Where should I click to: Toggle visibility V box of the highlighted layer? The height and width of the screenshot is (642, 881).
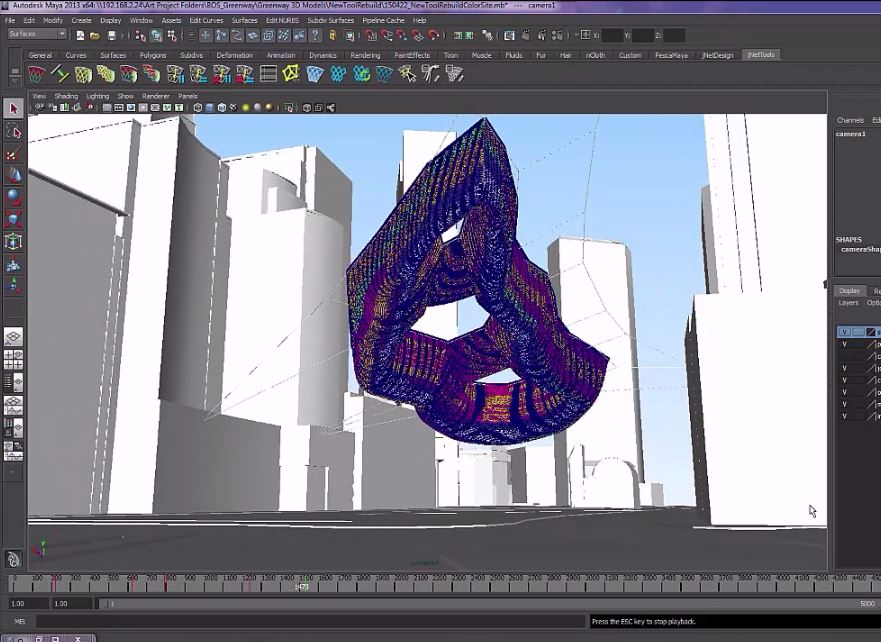tap(844, 332)
